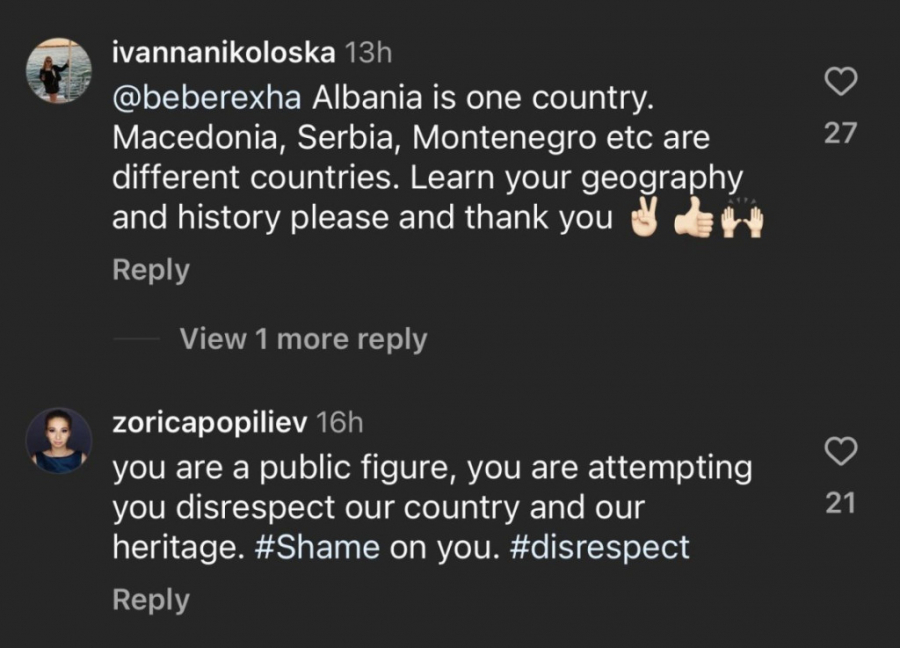This screenshot has width=900, height=648.
Task: Like ivannanikoloska's comment with the heart icon
Action: click(841, 82)
